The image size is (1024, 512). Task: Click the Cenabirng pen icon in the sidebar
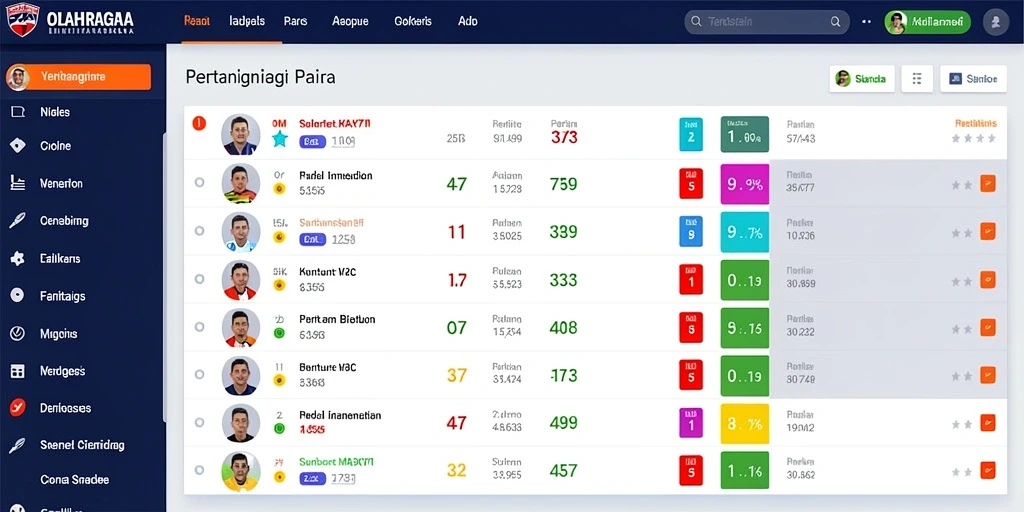(18, 221)
